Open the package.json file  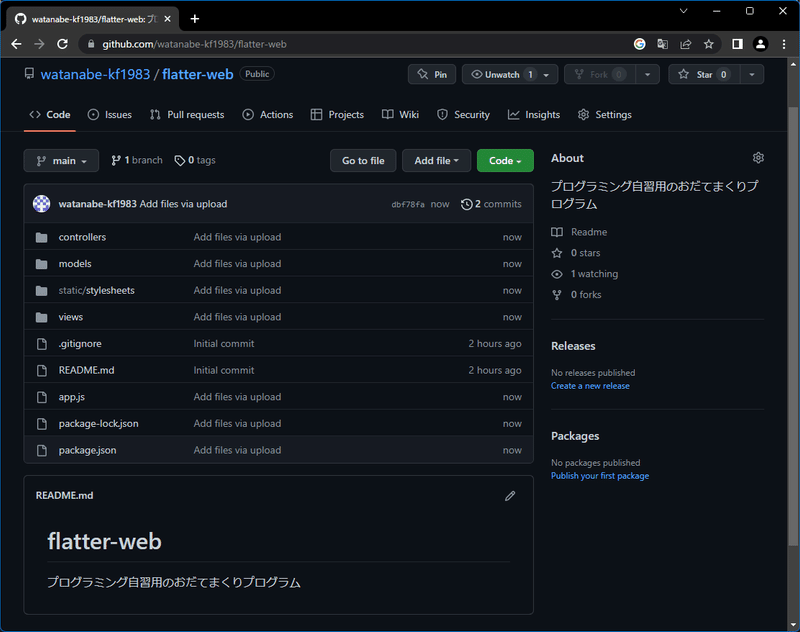click(x=90, y=450)
